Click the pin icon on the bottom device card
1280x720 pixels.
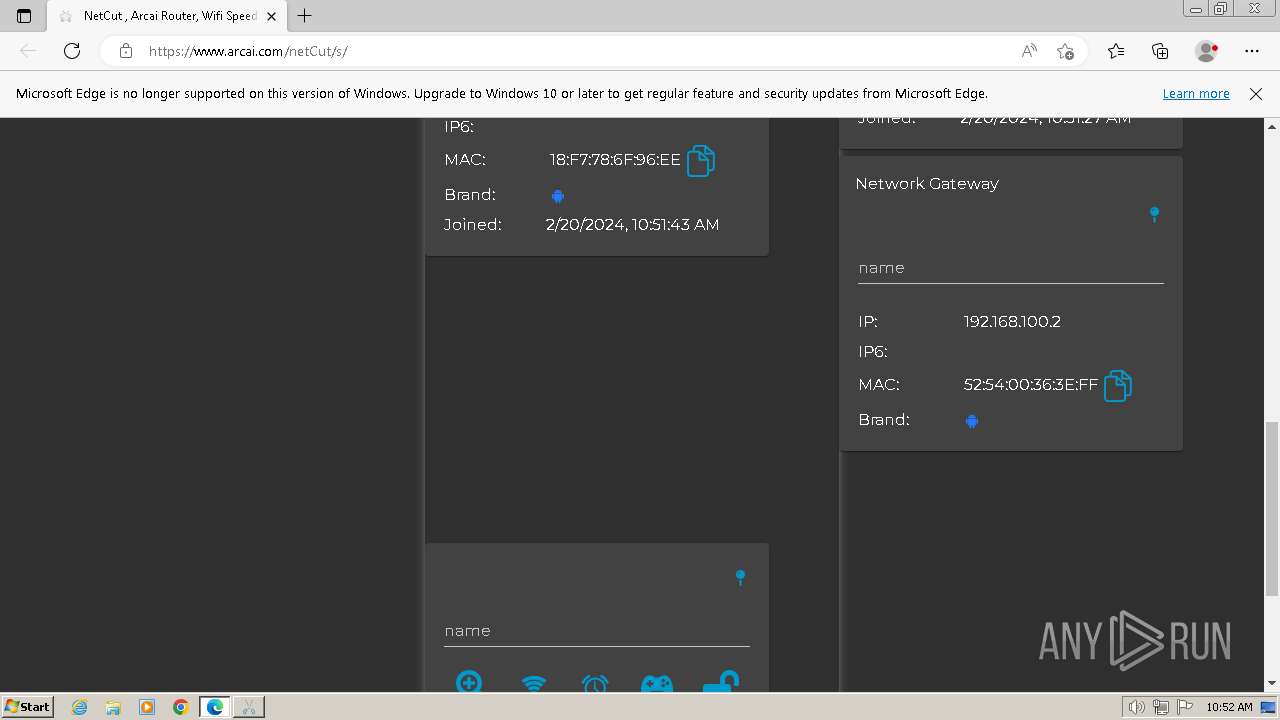[740, 577]
